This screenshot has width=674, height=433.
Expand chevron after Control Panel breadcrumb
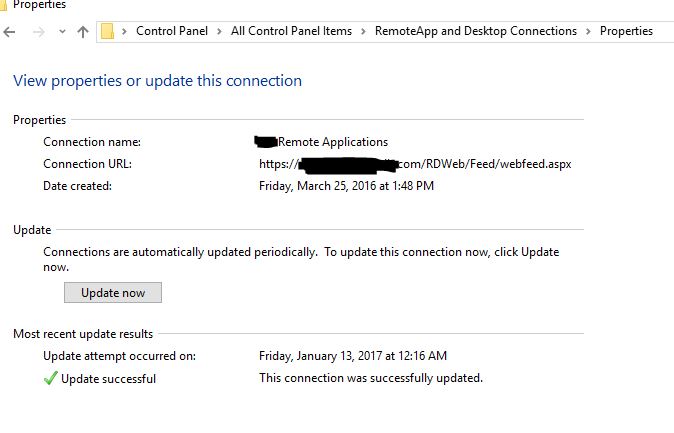coord(219,31)
